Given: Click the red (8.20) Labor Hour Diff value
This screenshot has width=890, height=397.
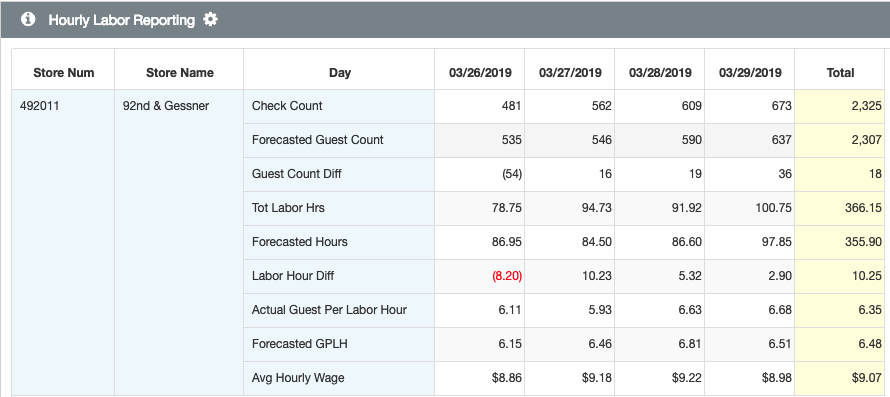Looking at the screenshot, I should click(x=507, y=276).
